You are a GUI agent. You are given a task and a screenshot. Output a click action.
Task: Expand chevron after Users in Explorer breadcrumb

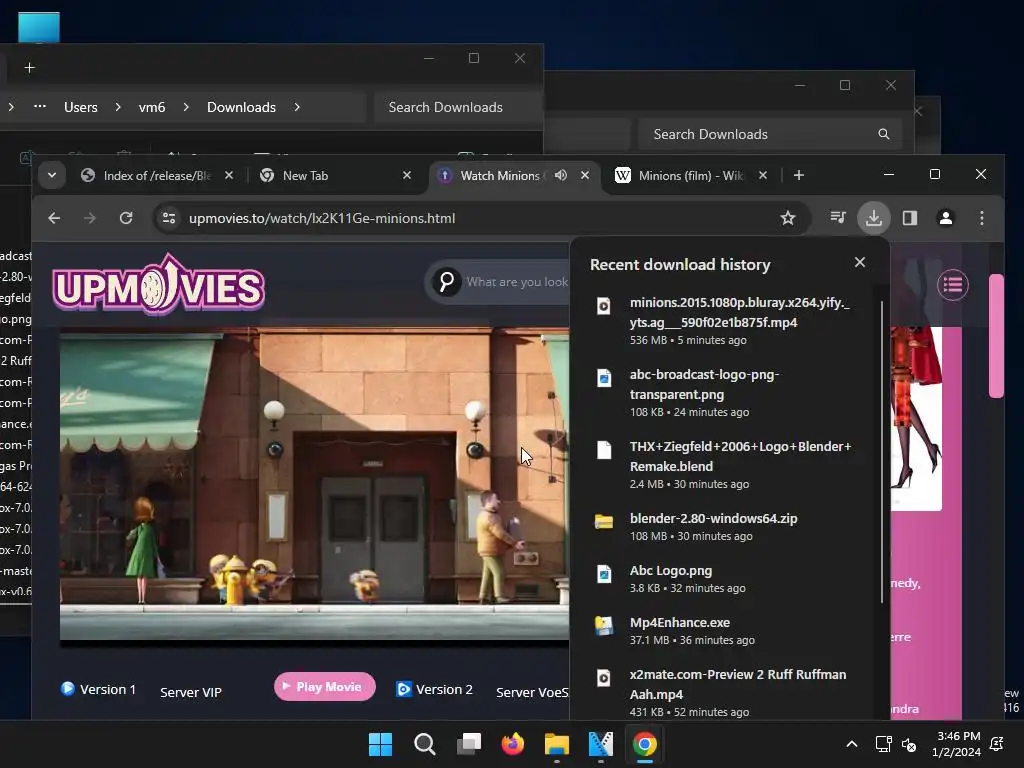click(118, 107)
